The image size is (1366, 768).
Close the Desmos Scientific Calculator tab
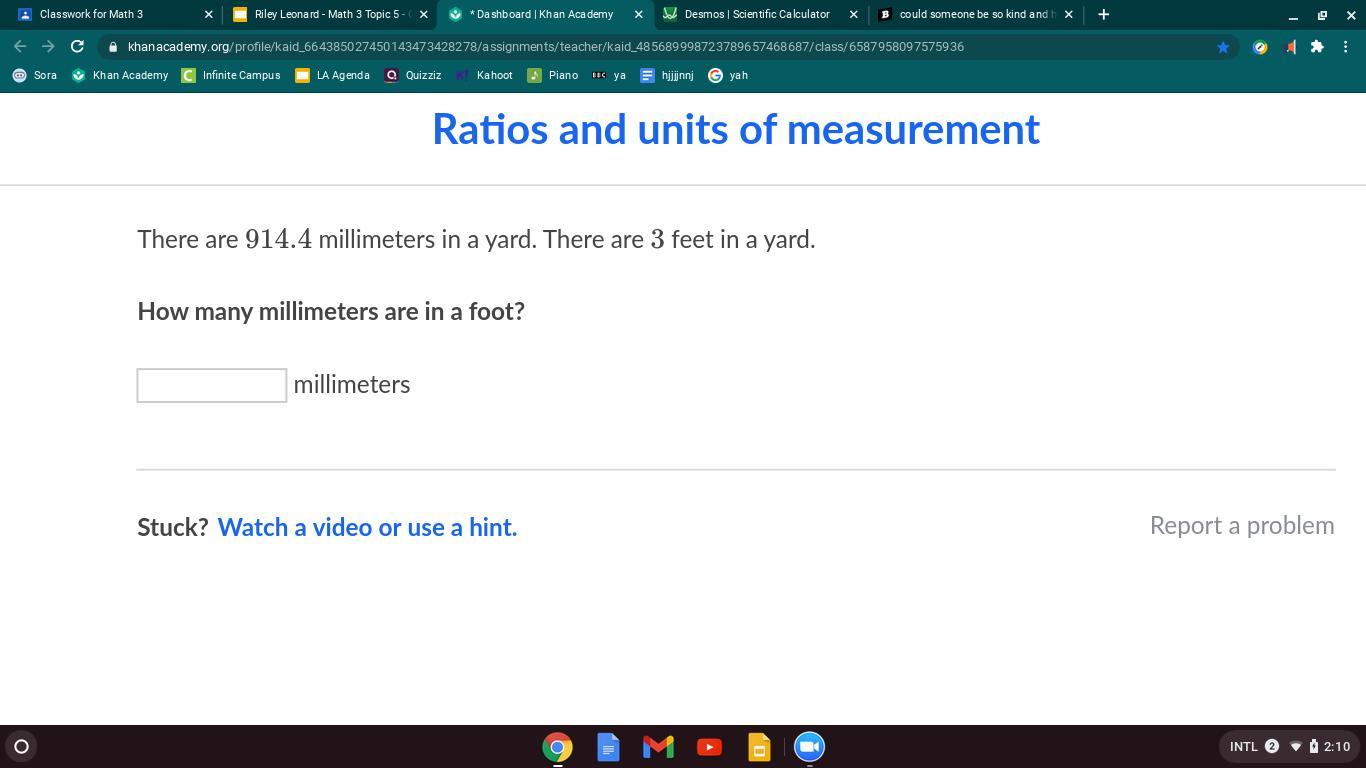(x=853, y=15)
